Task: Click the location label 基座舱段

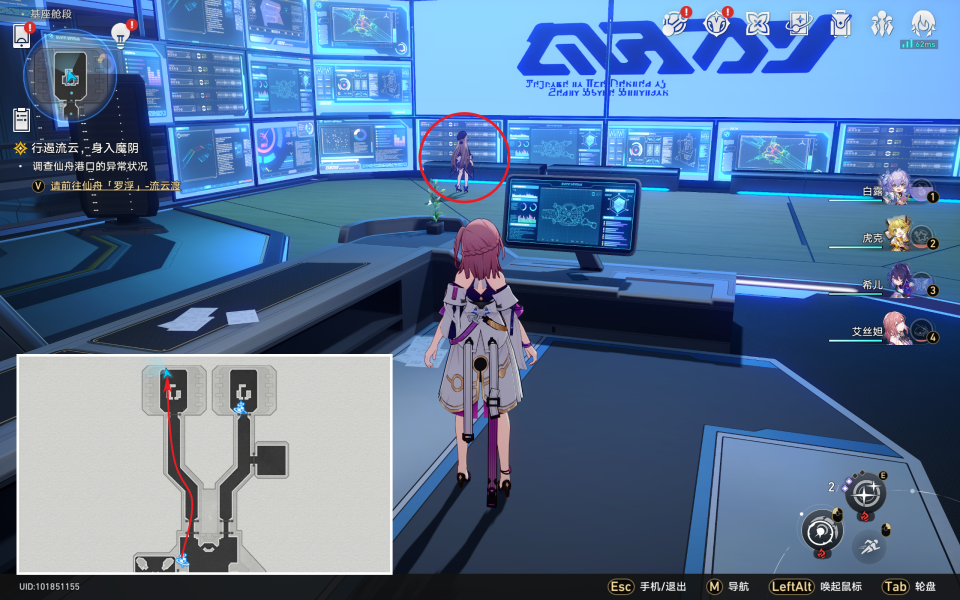Action: pyautogui.click(x=51, y=13)
